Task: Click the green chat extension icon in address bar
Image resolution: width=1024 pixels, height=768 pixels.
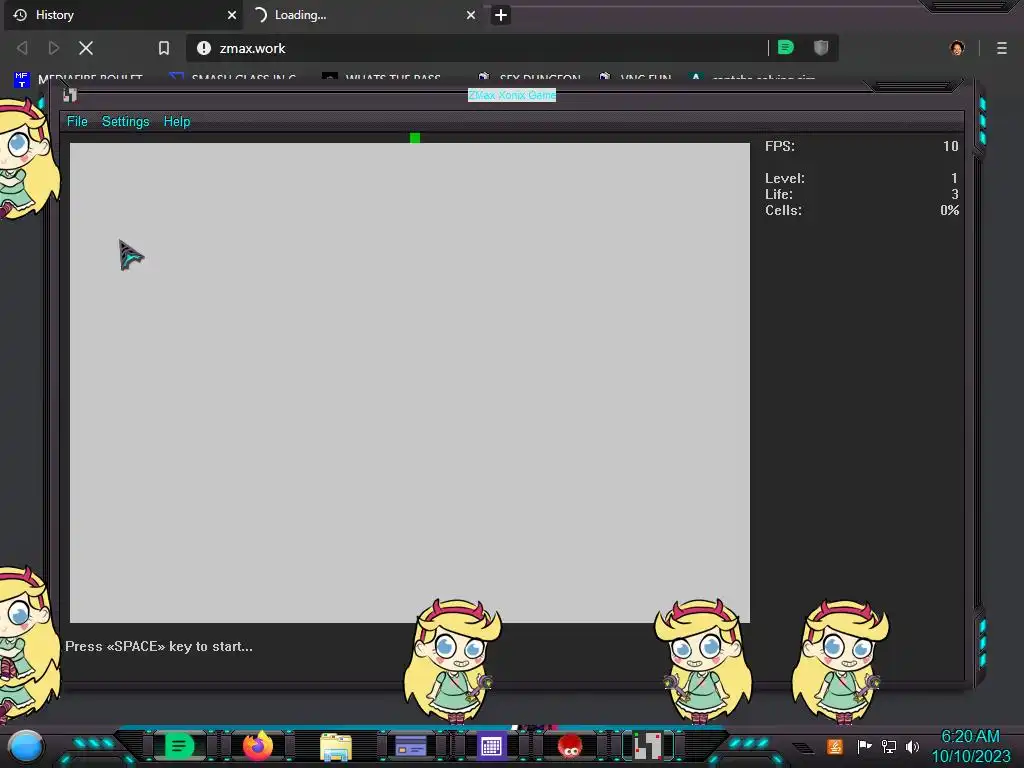Action: (x=786, y=48)
